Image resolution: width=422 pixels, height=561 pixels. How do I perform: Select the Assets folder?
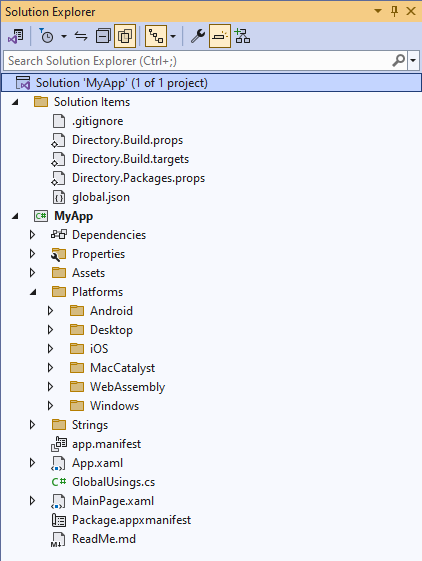pos(88,273)
